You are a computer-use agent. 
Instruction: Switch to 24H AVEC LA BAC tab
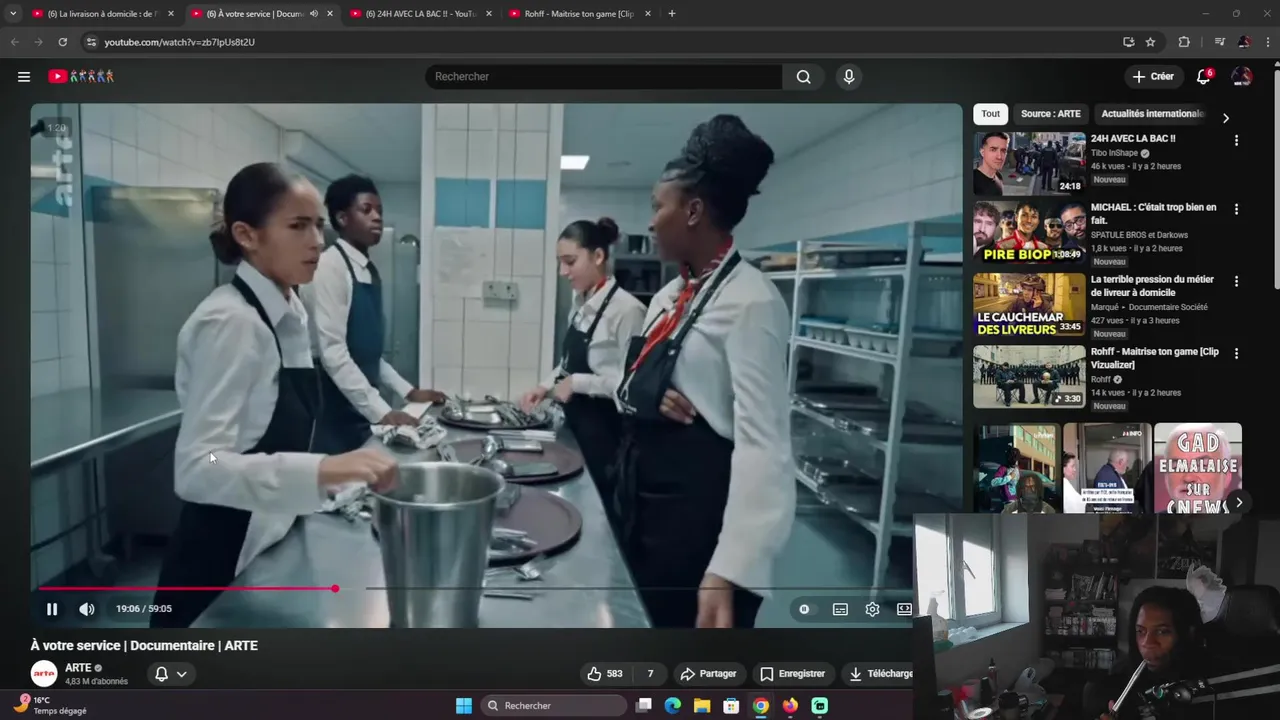(422, 14)
